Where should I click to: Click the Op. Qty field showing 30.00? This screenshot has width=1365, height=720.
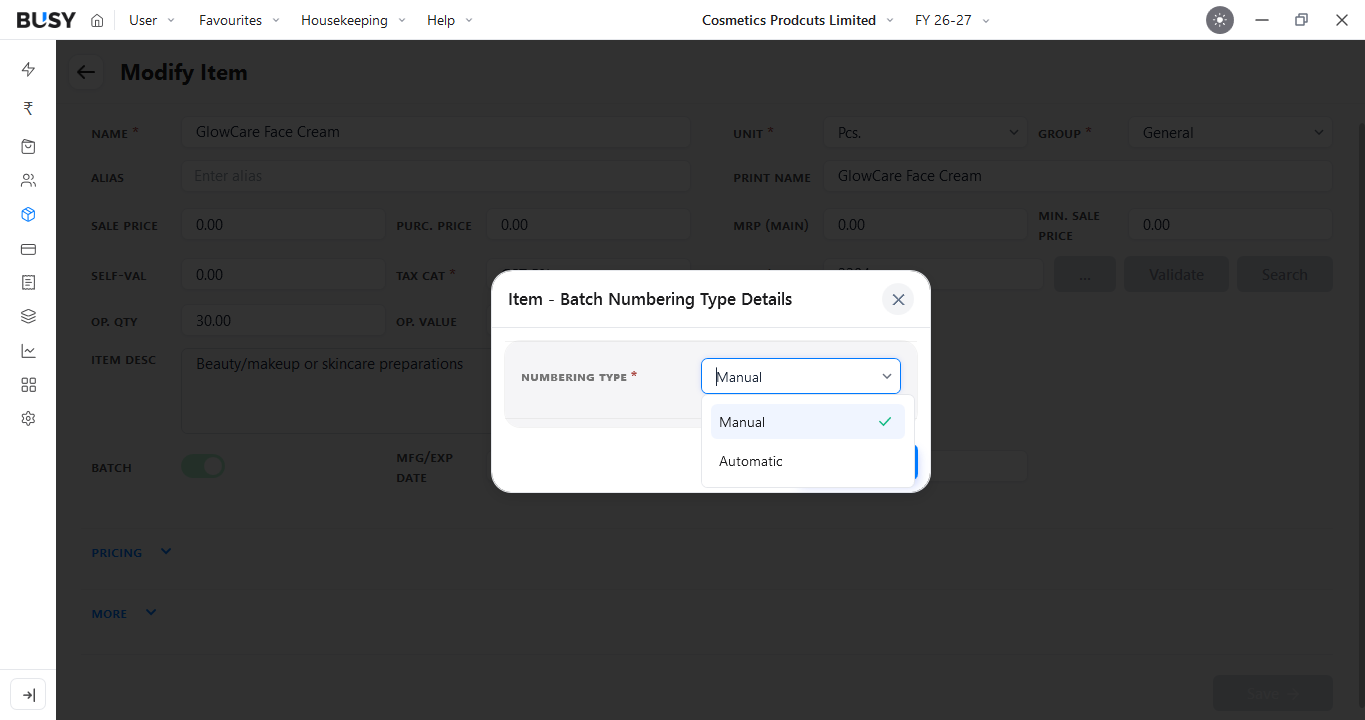[283, 321]
